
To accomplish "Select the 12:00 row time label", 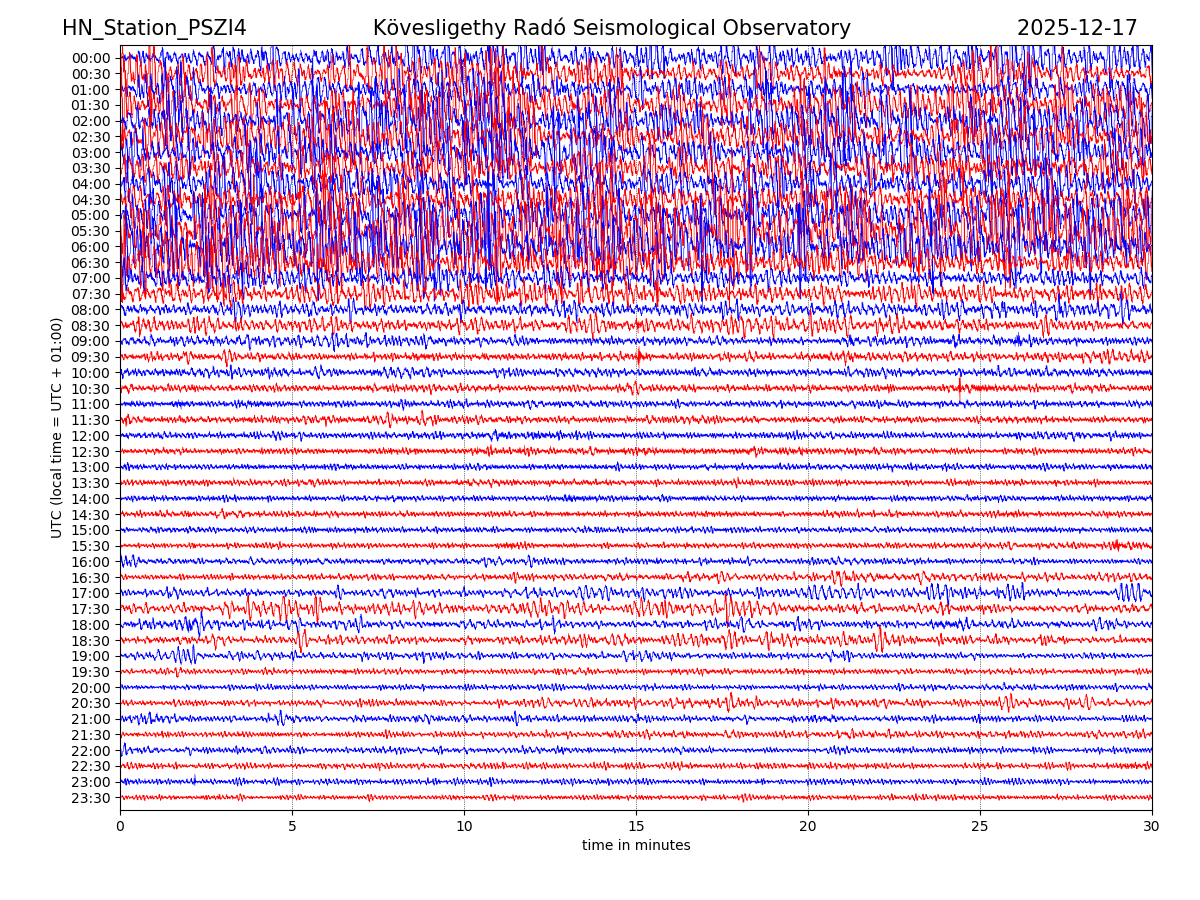I will point(90,436).
